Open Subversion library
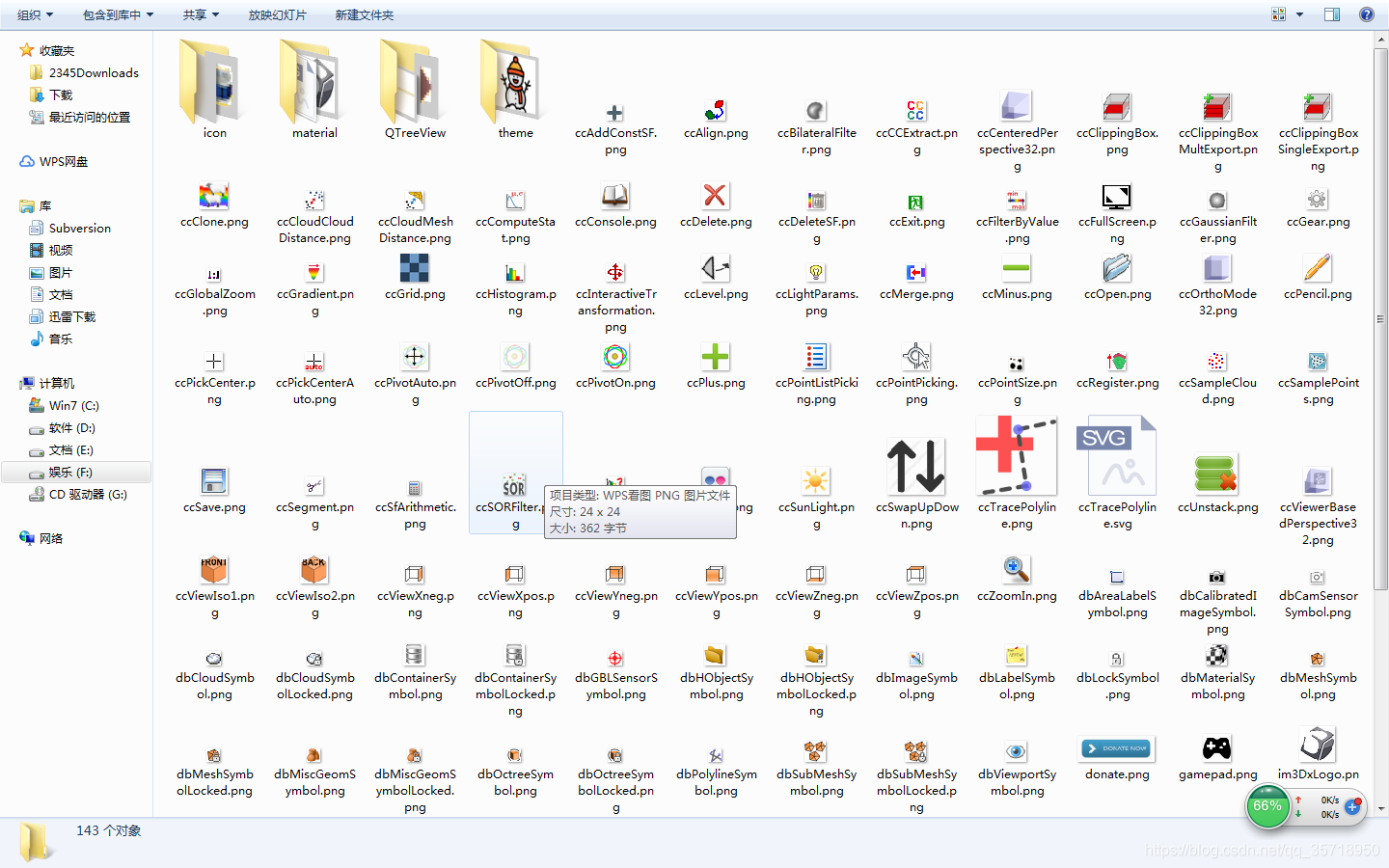Viewport: 1389px width, 868px height. [69, 229]
